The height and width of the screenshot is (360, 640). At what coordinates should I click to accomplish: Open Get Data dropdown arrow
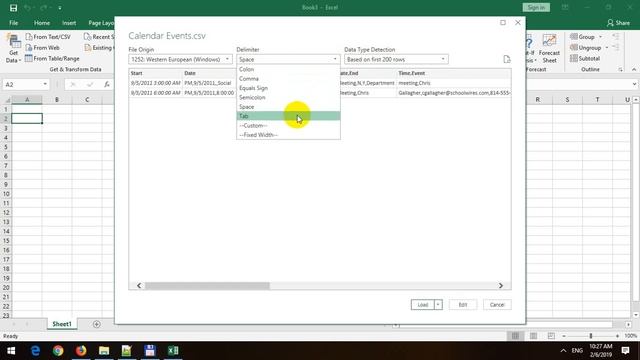[20, 61]
